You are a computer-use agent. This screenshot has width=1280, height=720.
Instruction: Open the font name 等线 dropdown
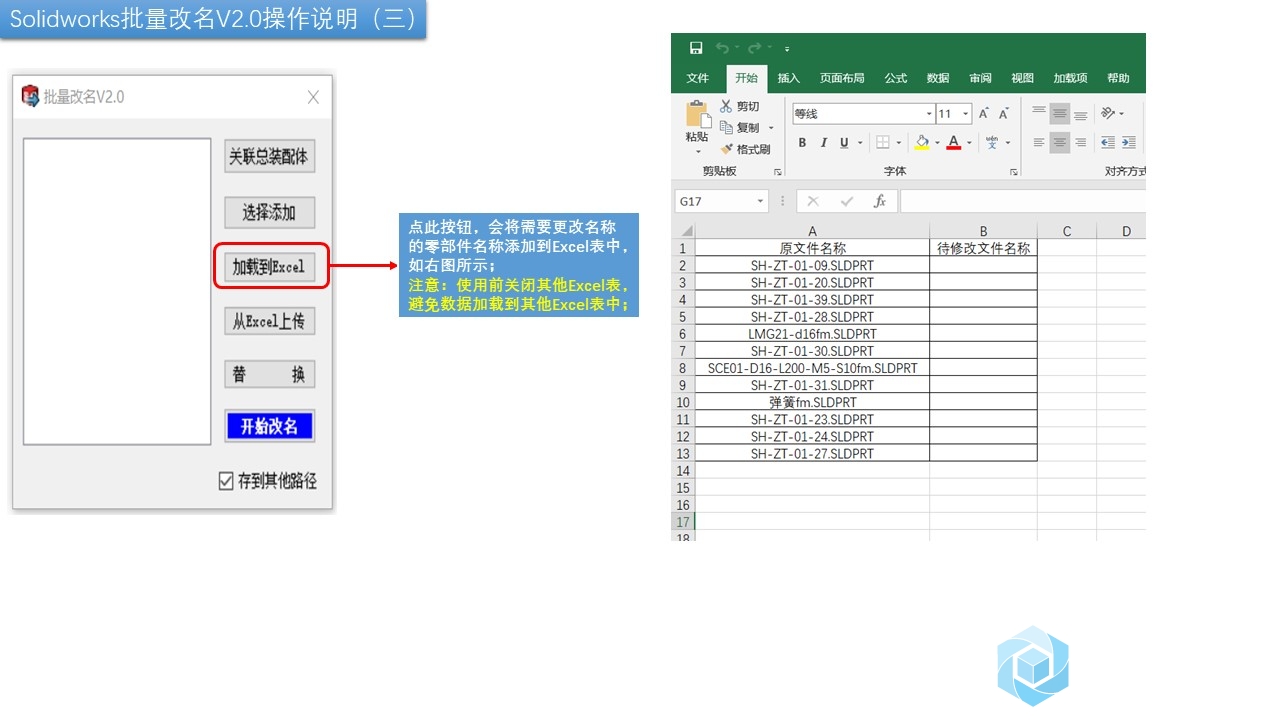click(928, 114)
